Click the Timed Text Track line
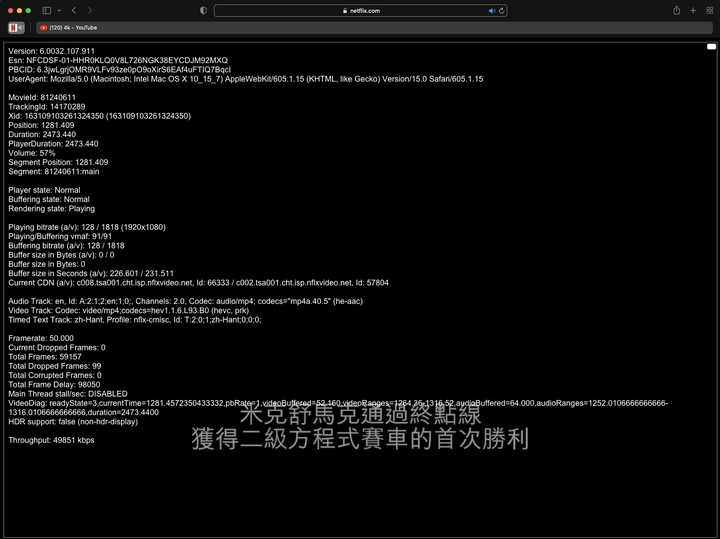720x539 pixels. pyautogui.click(x=135, y=320)
